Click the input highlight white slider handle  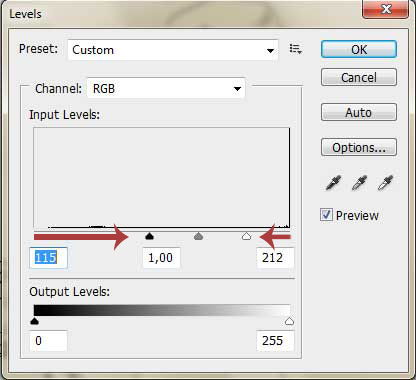tap(246, 236)
